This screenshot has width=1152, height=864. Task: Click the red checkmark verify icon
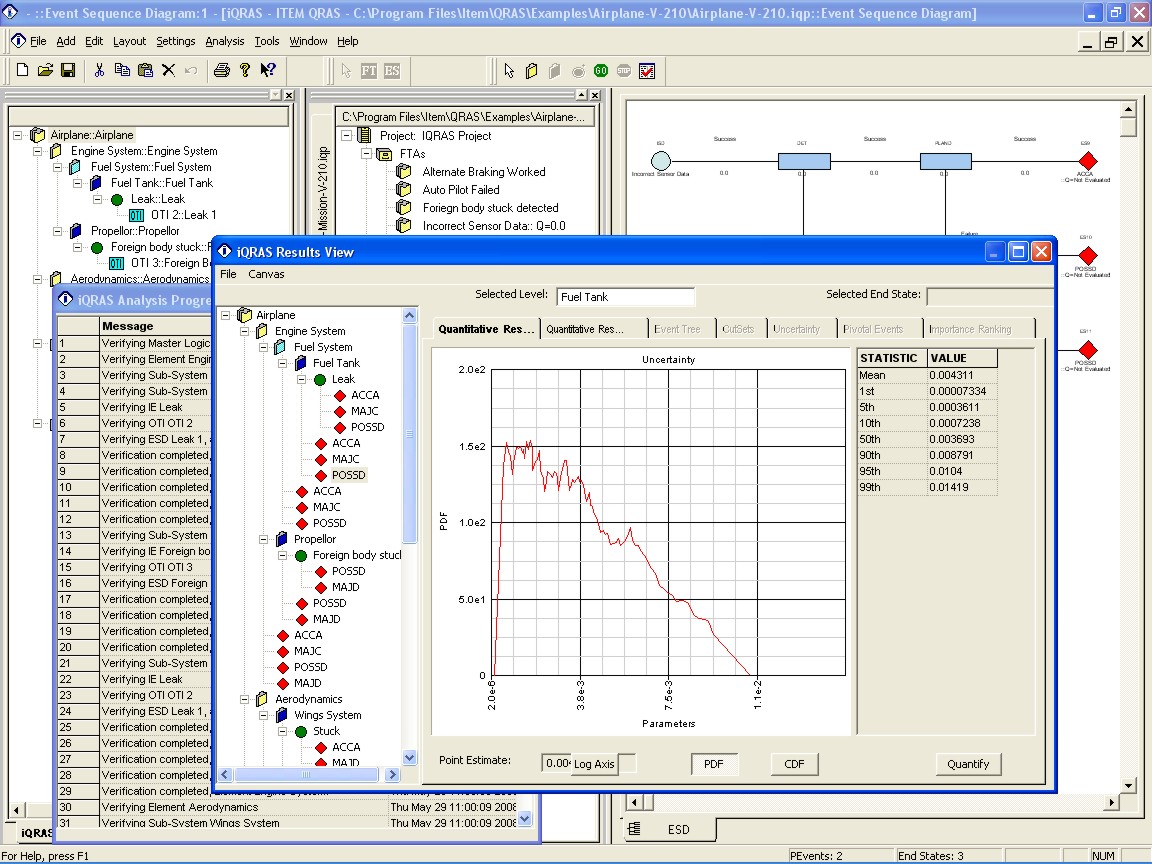point(647,71)
